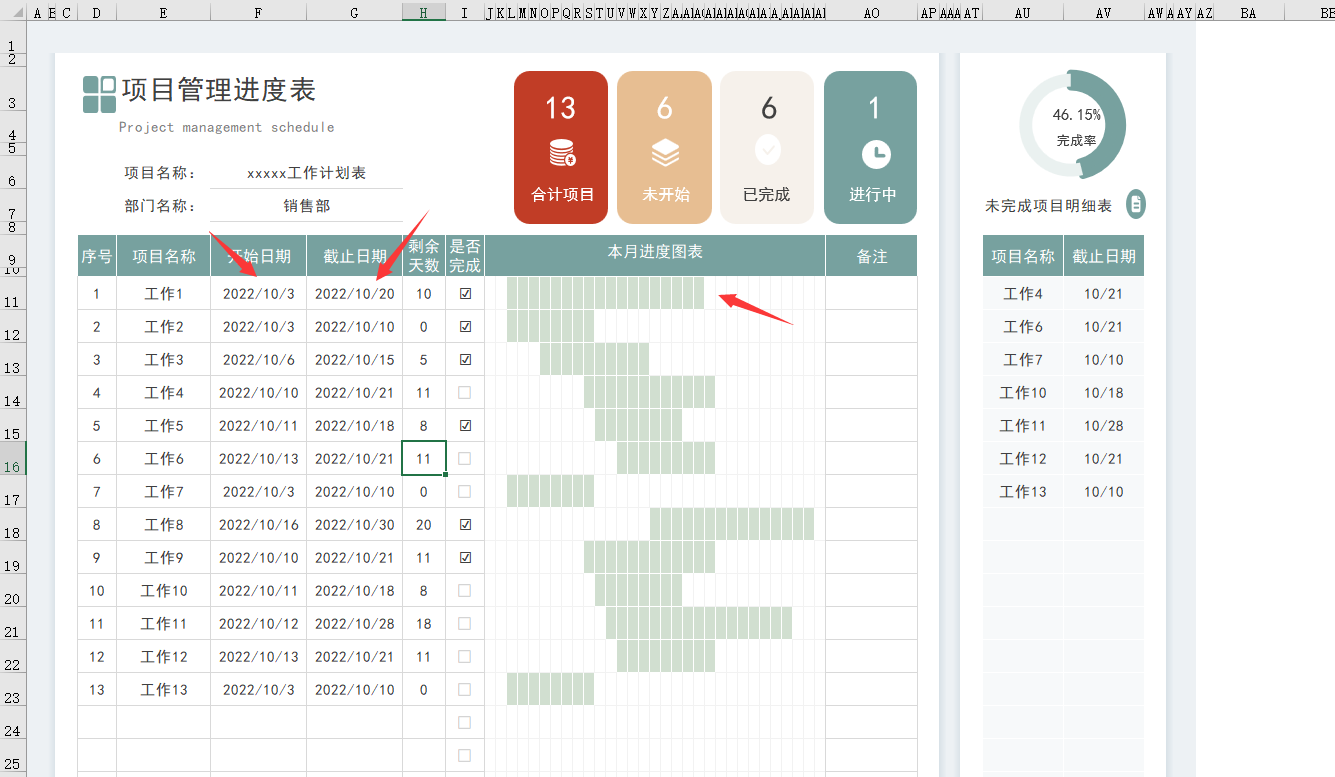This screenshot has width=1335, height=777.
Task: Click the four-square logo beside 项目管理进度表
Action: [99, 94]
